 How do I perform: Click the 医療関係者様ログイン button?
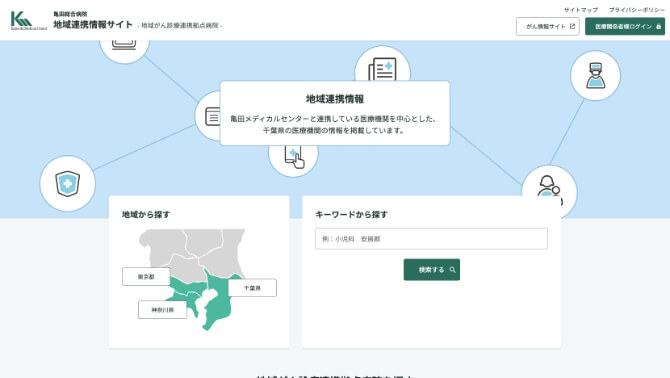tap(625, 26)
